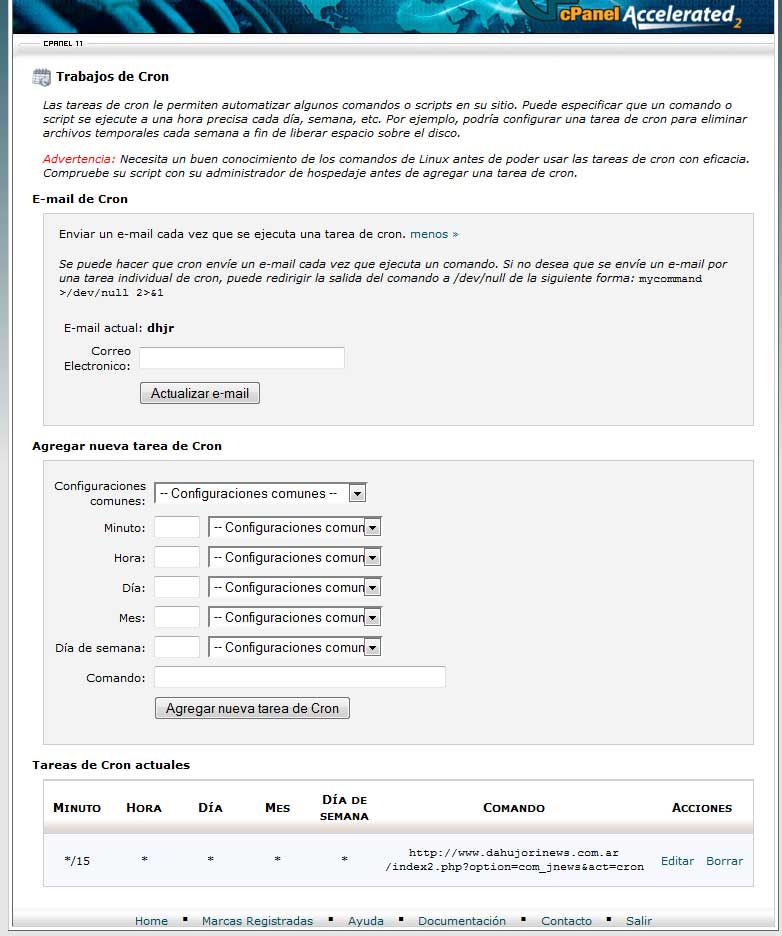Click the Salir logout link

pos(639,920)
